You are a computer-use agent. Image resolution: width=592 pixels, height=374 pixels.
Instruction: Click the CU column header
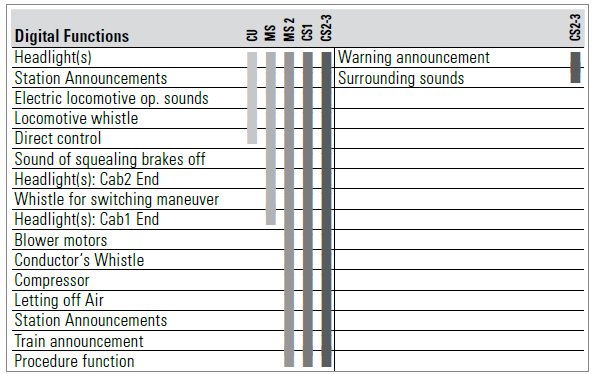(252, 35)
